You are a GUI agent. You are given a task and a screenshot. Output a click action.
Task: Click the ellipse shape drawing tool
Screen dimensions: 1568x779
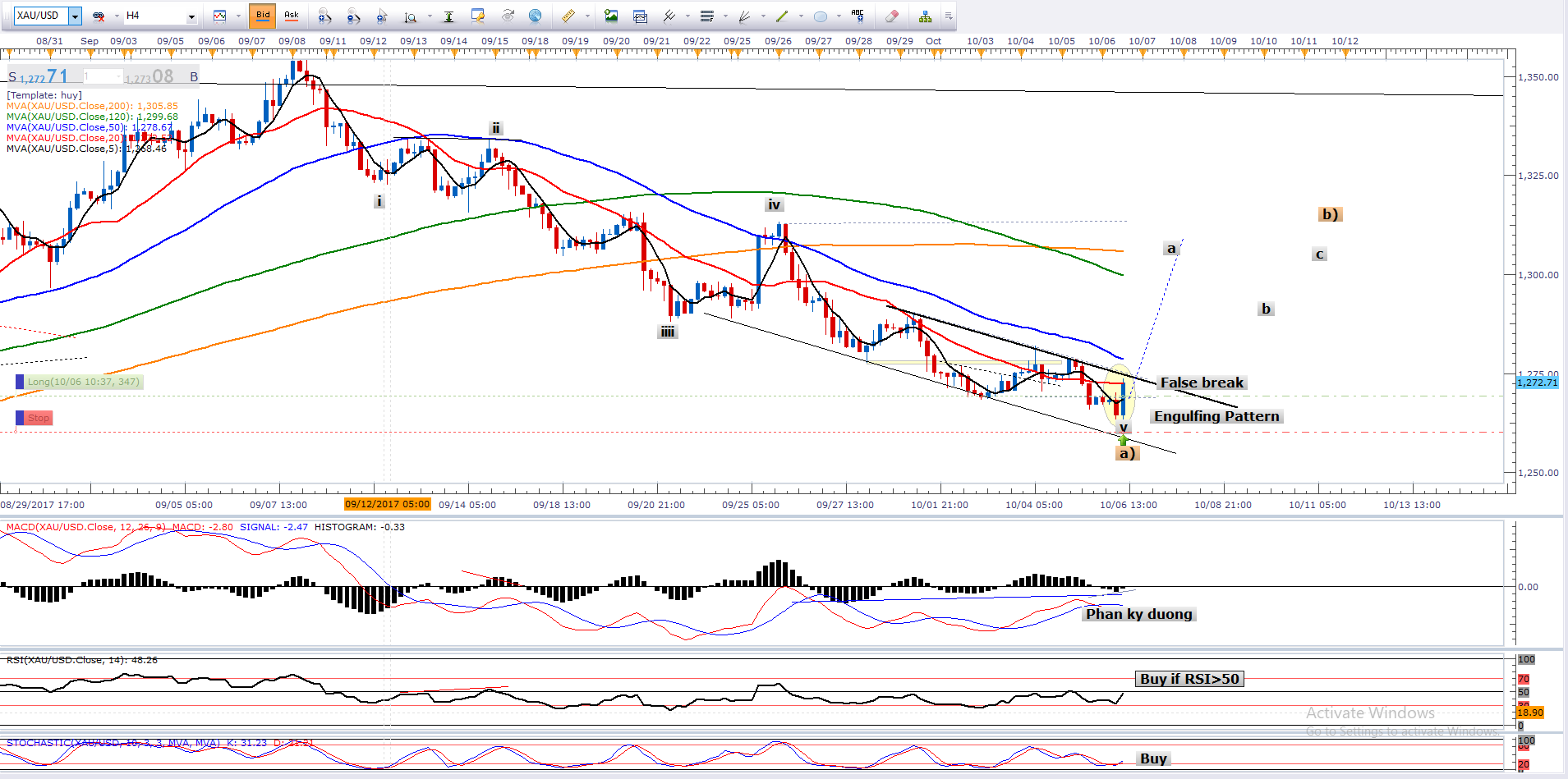click(820, 16)
